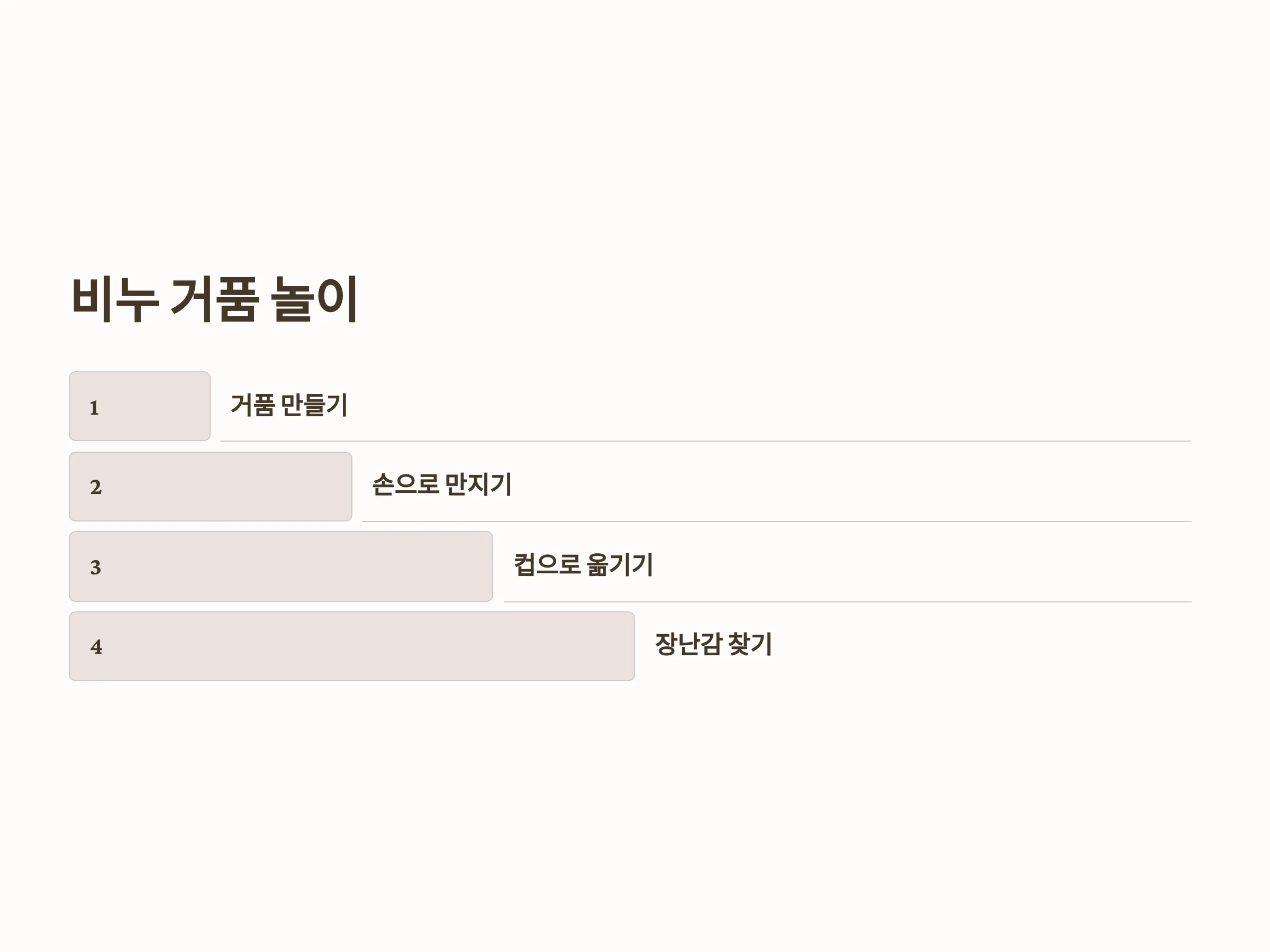1270x952 pixels.
Task: Select the 손으로 만지기 step label
Action: 441,485
